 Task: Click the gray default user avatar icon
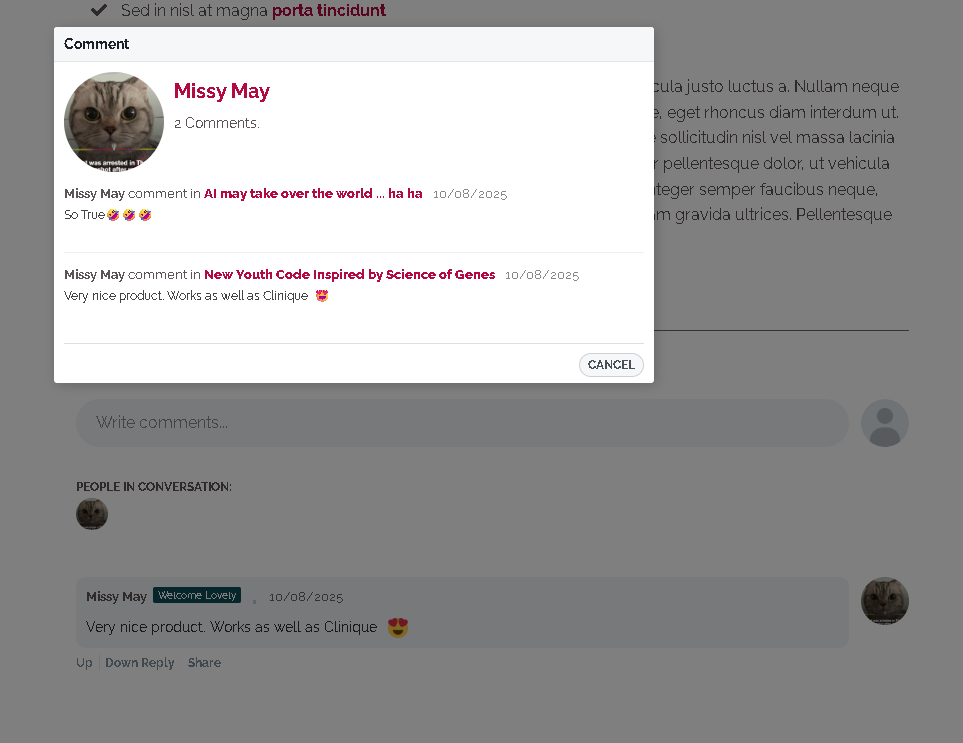click(x=884, y=423)
